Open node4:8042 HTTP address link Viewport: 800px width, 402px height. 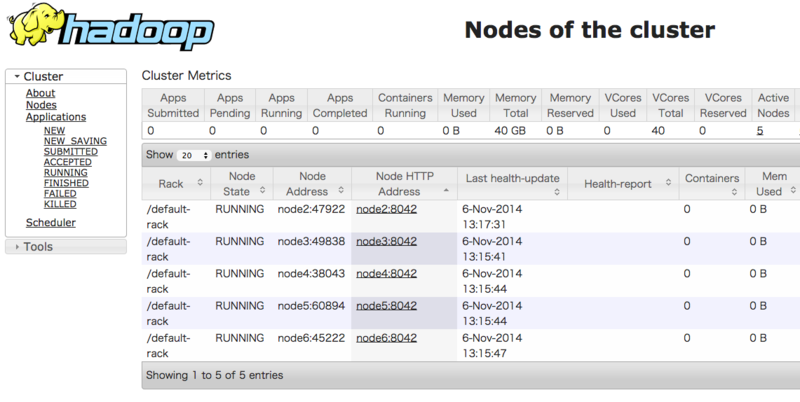coord(386,273)
